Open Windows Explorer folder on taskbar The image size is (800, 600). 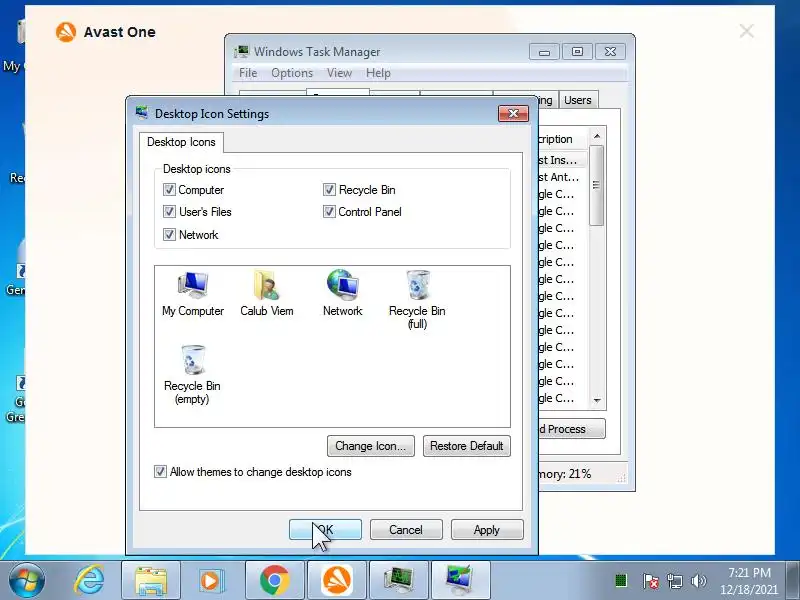click(151, 581)
